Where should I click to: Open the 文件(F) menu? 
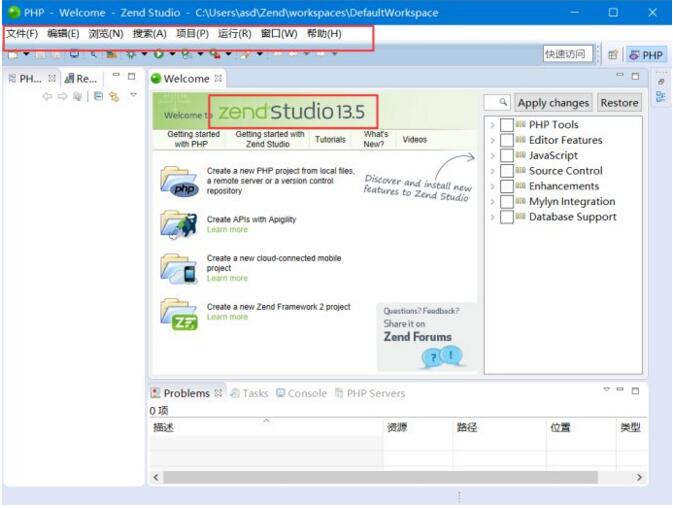coord(22,33)
